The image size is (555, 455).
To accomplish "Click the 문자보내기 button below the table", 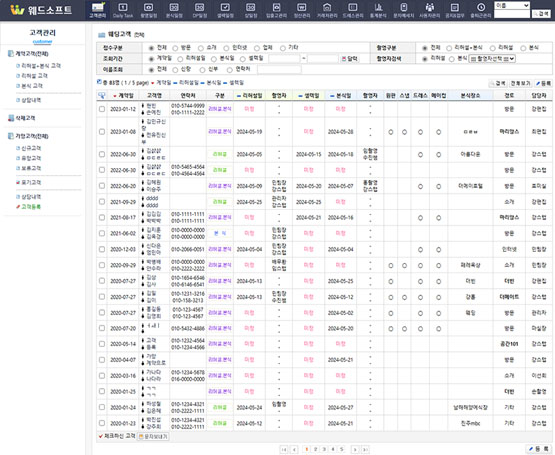I will click(x=153, y=437).
